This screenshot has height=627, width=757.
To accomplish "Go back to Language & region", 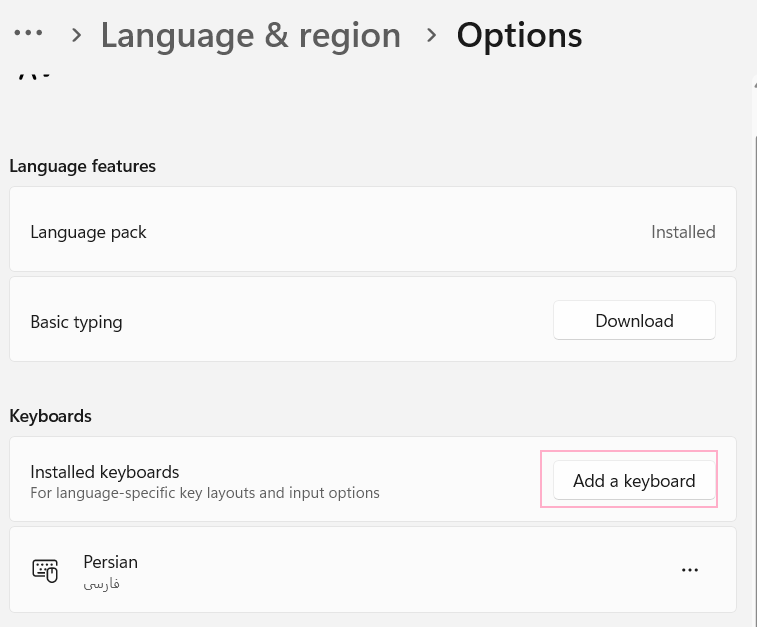I will 250,35.
